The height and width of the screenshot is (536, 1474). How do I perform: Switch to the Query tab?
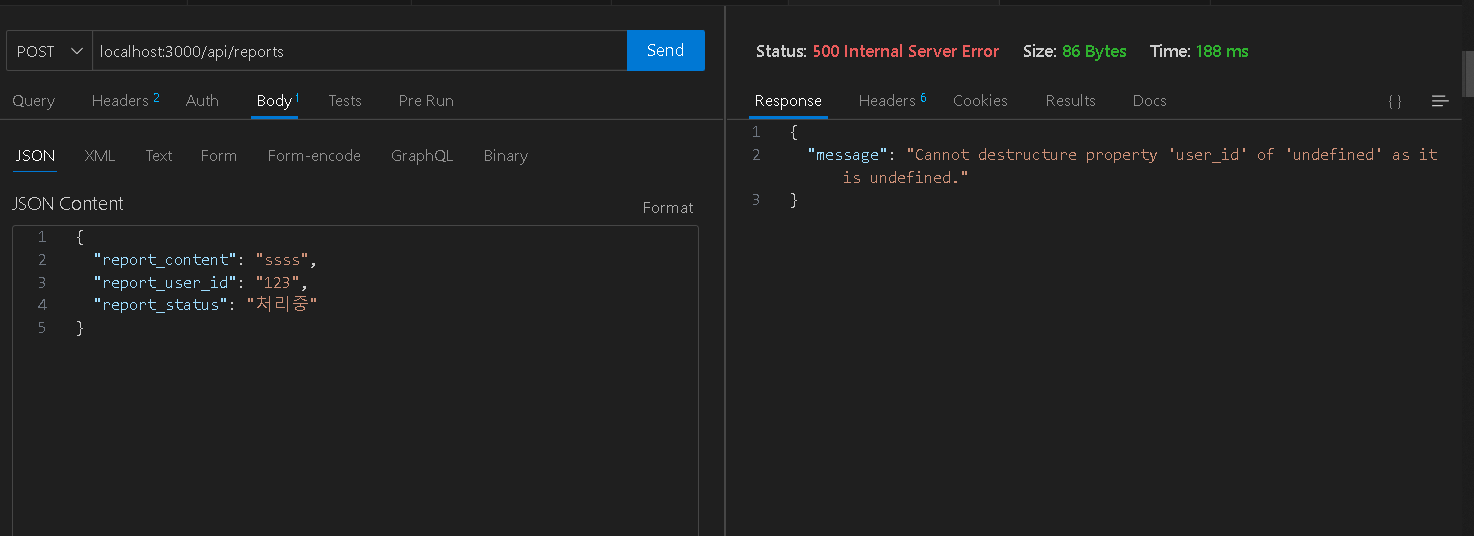34,101
